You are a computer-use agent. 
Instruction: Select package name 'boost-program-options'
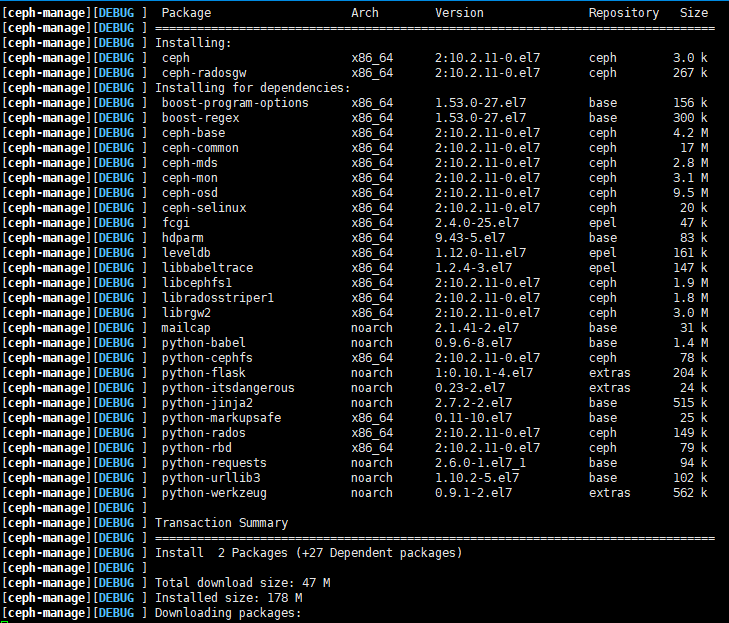click(x=235, y=103)
